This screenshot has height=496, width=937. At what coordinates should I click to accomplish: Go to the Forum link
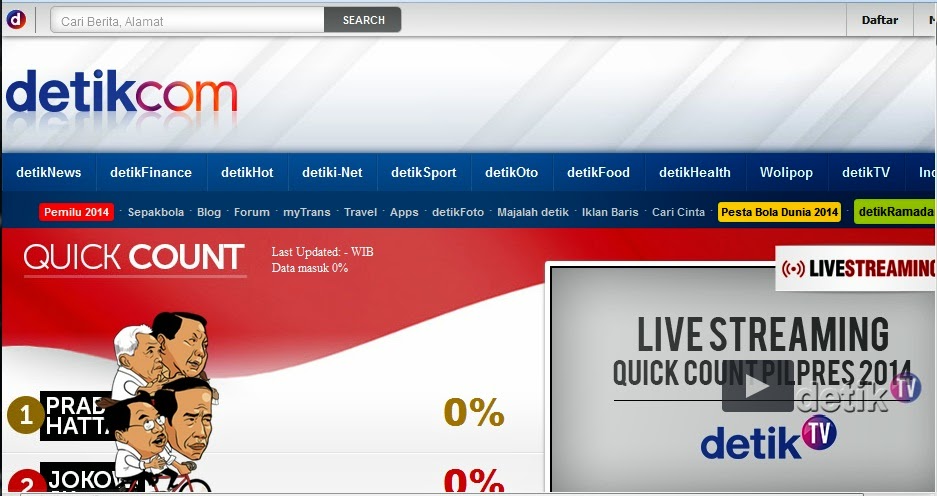click(252, 212)
